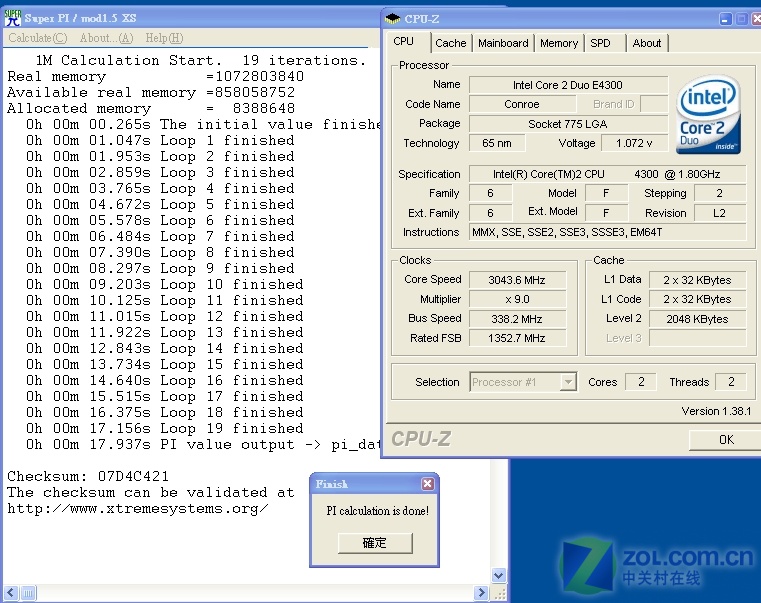This screenshot has width=761, height=603.
Task: Click the Super PI title bar icon
Action: point(13,18)
